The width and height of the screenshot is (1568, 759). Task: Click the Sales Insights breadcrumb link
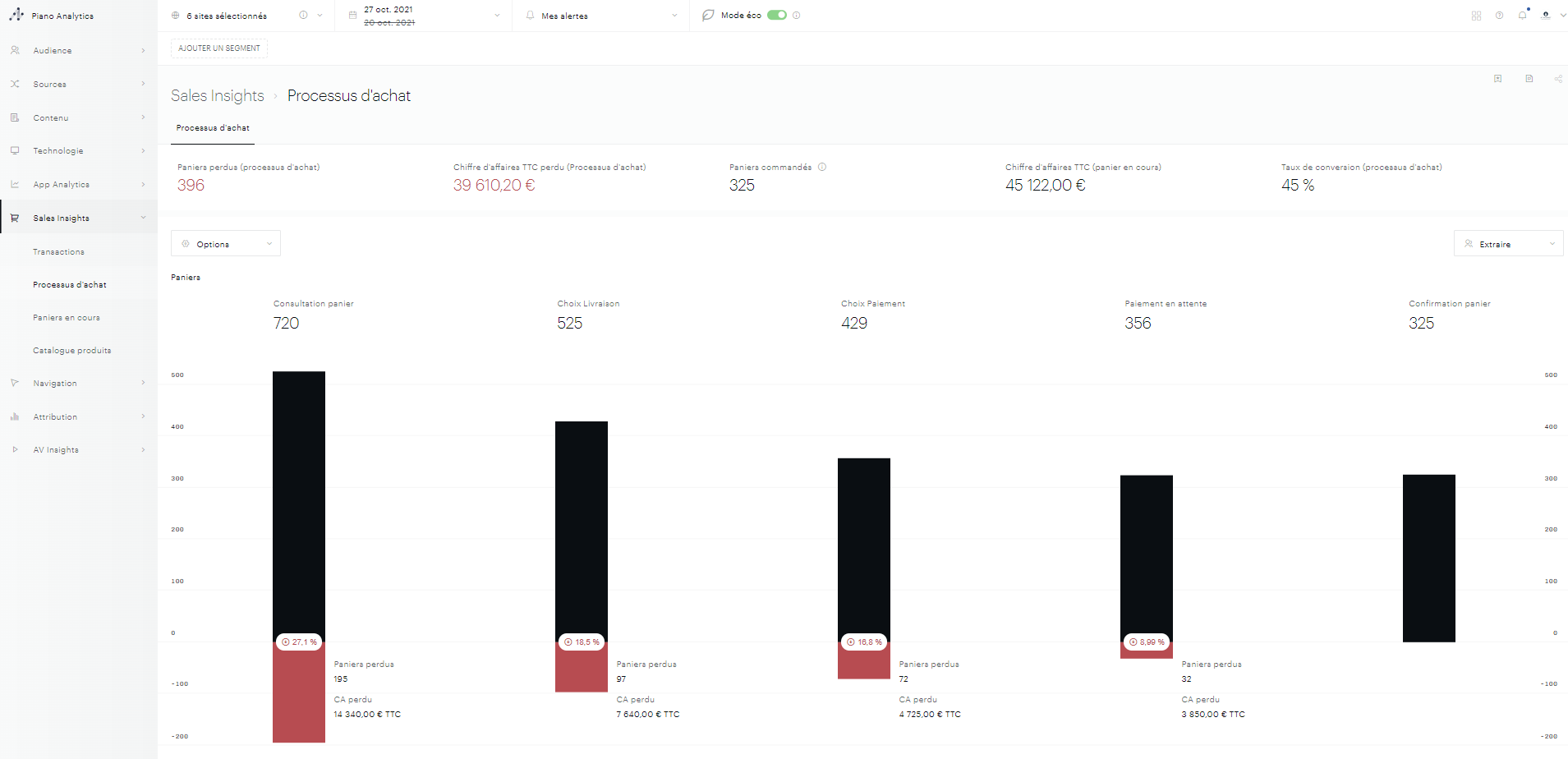coord(218,96)
